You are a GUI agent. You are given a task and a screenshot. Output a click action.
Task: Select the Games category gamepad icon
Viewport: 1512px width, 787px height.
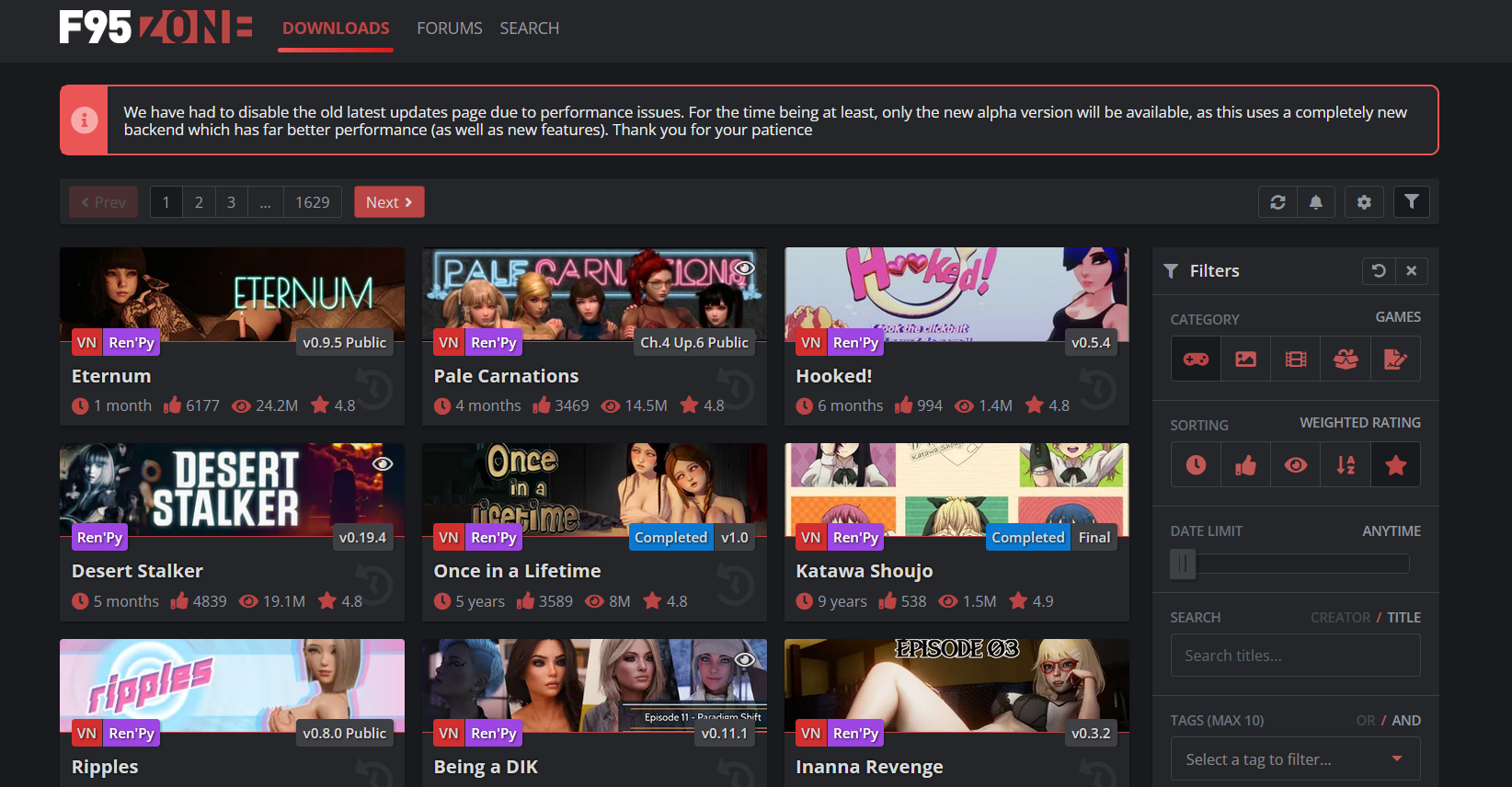(x=1196, y=359)
